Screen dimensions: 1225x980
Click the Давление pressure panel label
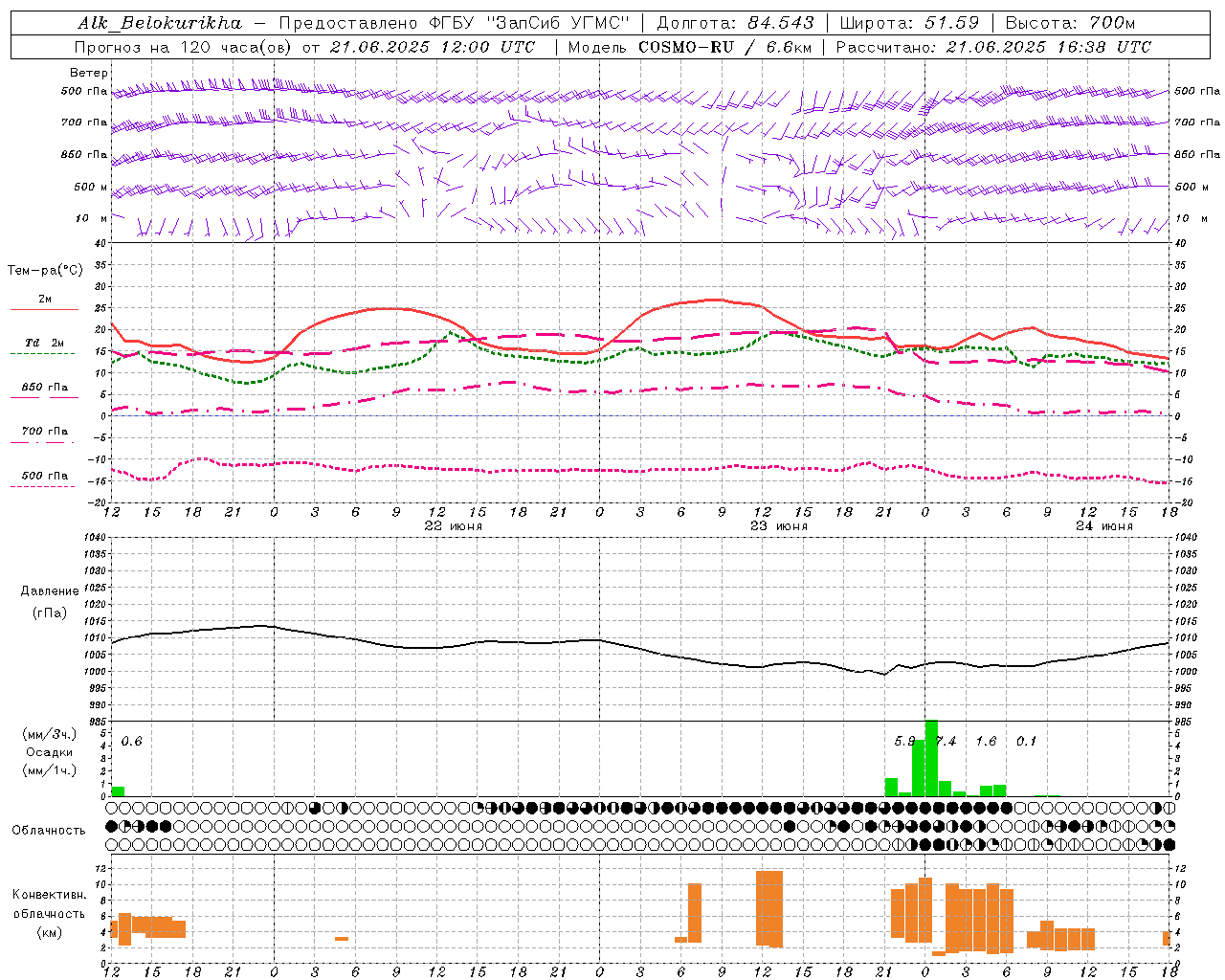click(49, 591)
